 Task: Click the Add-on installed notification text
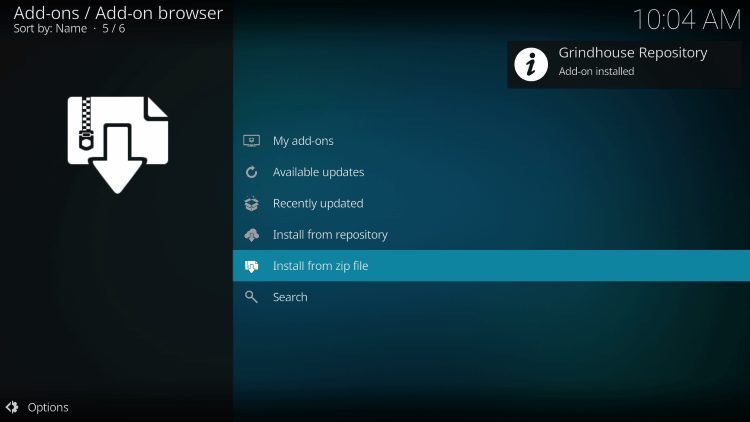[596, 71]
